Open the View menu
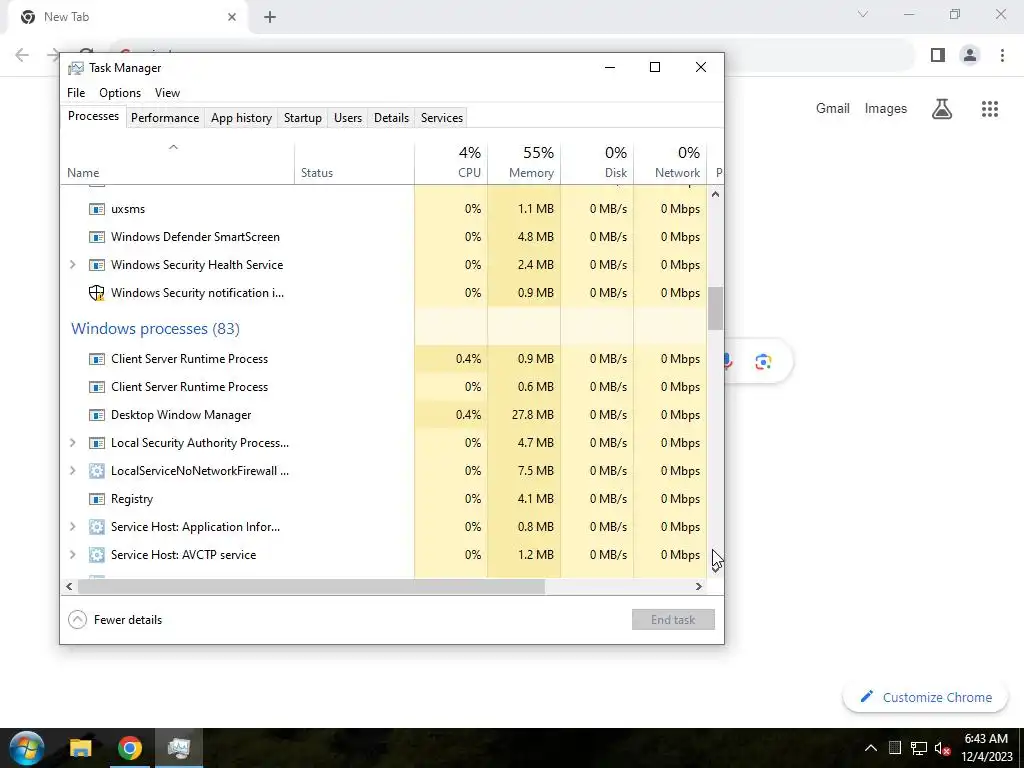The width and height of the screenshot is (1024, 768). click(x=167, y=93)
